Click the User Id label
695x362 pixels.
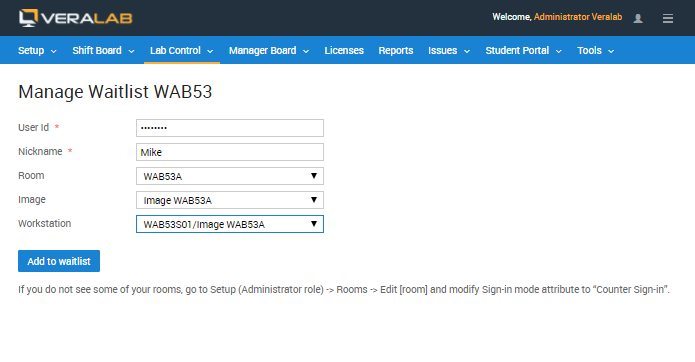pyautogui.click(x=33, y=128)
